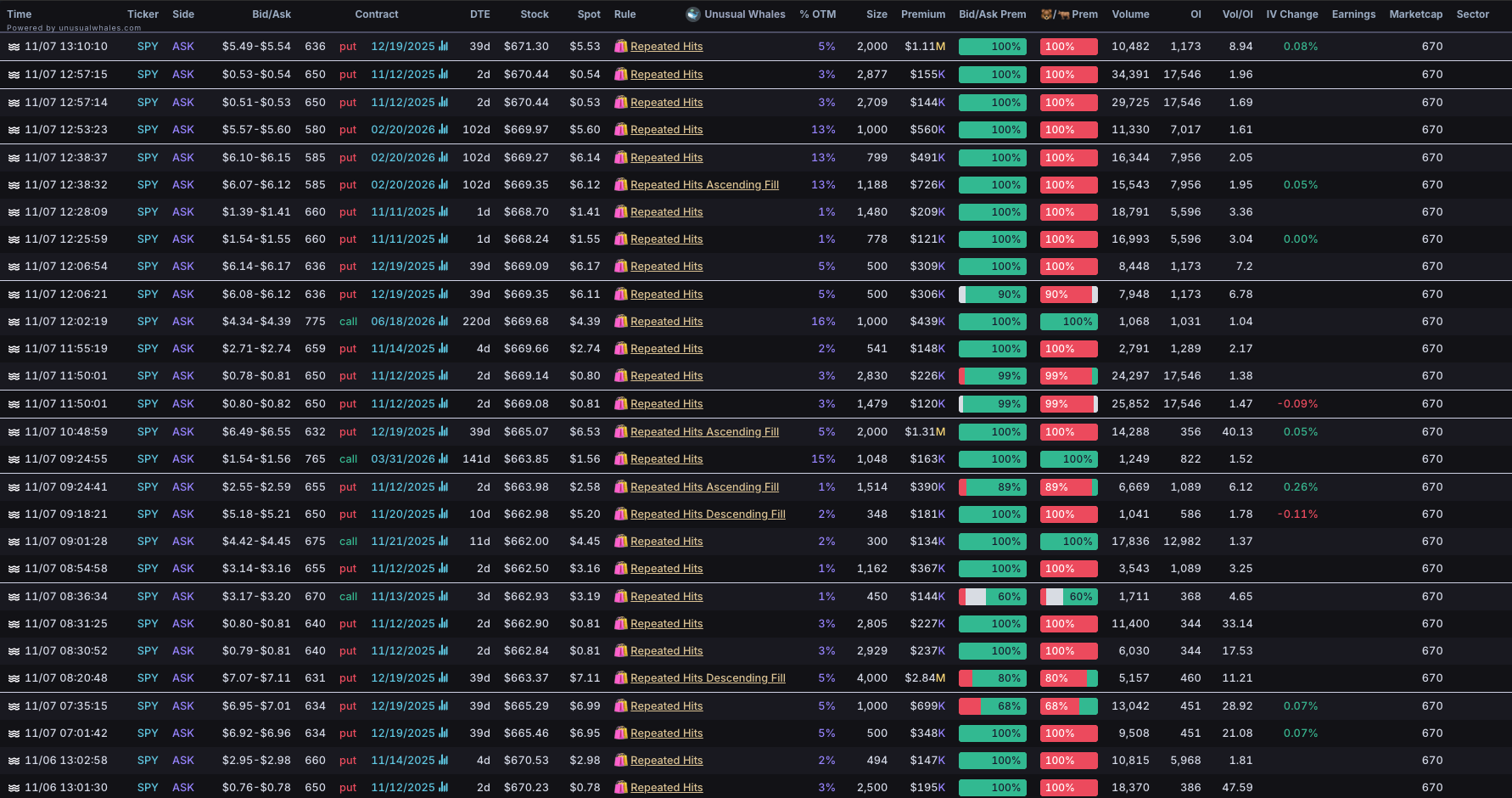The width and height of the screenshot is (1512, 798).
Task: Click the $1.11M premium cell
Action: [925, 47]
